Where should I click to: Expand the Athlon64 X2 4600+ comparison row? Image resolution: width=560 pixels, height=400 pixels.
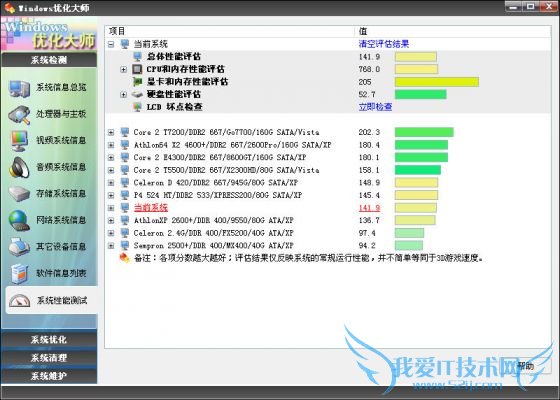pos(111,145)
